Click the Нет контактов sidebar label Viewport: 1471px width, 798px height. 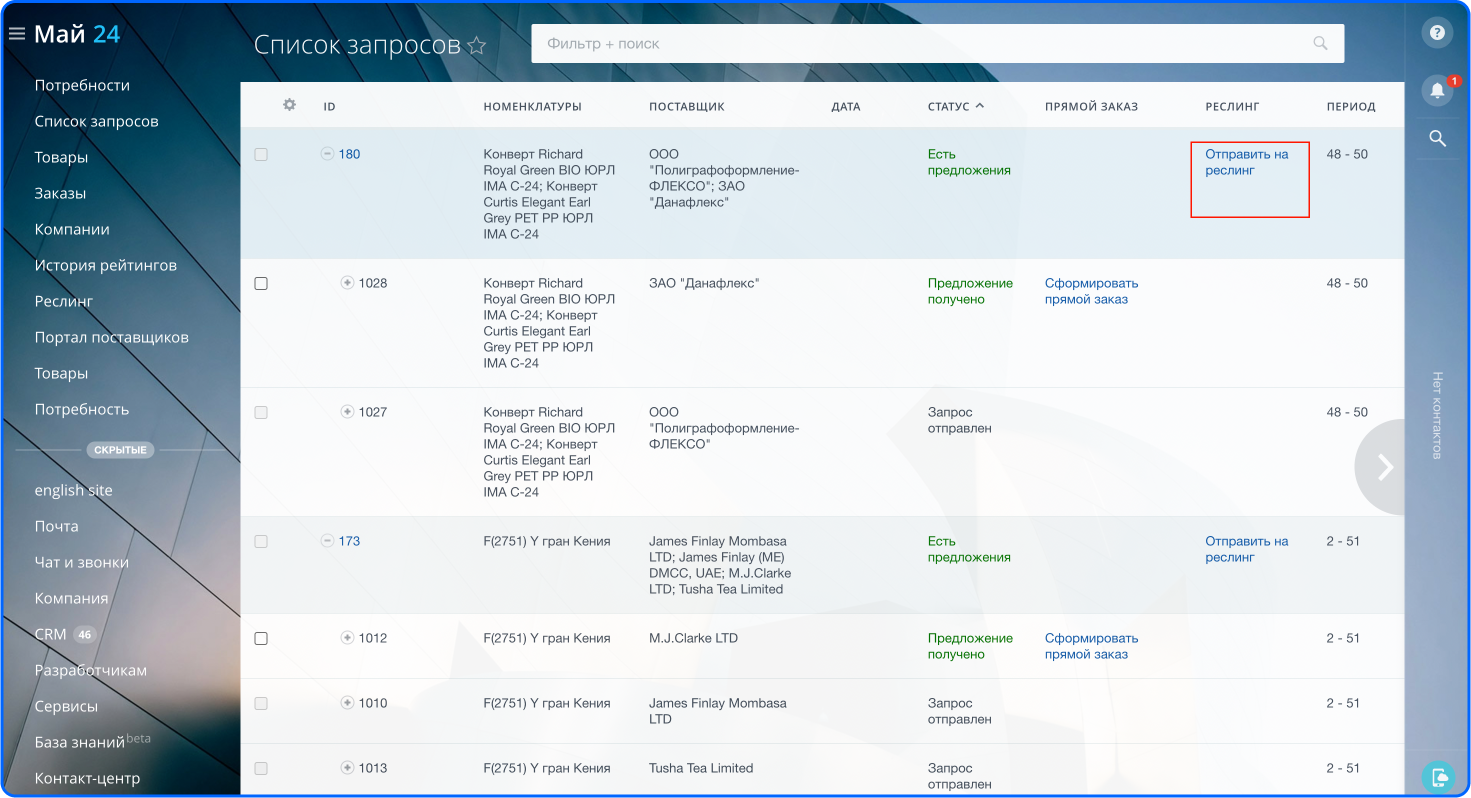coord(1437,415)
